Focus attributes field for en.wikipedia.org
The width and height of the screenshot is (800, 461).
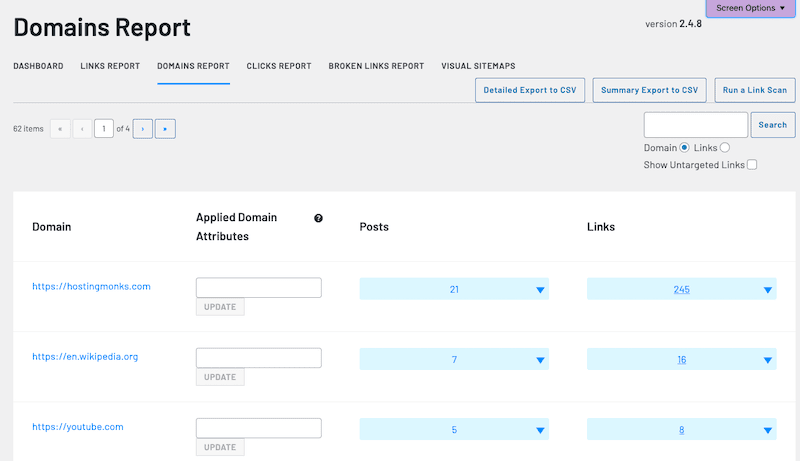259,358
